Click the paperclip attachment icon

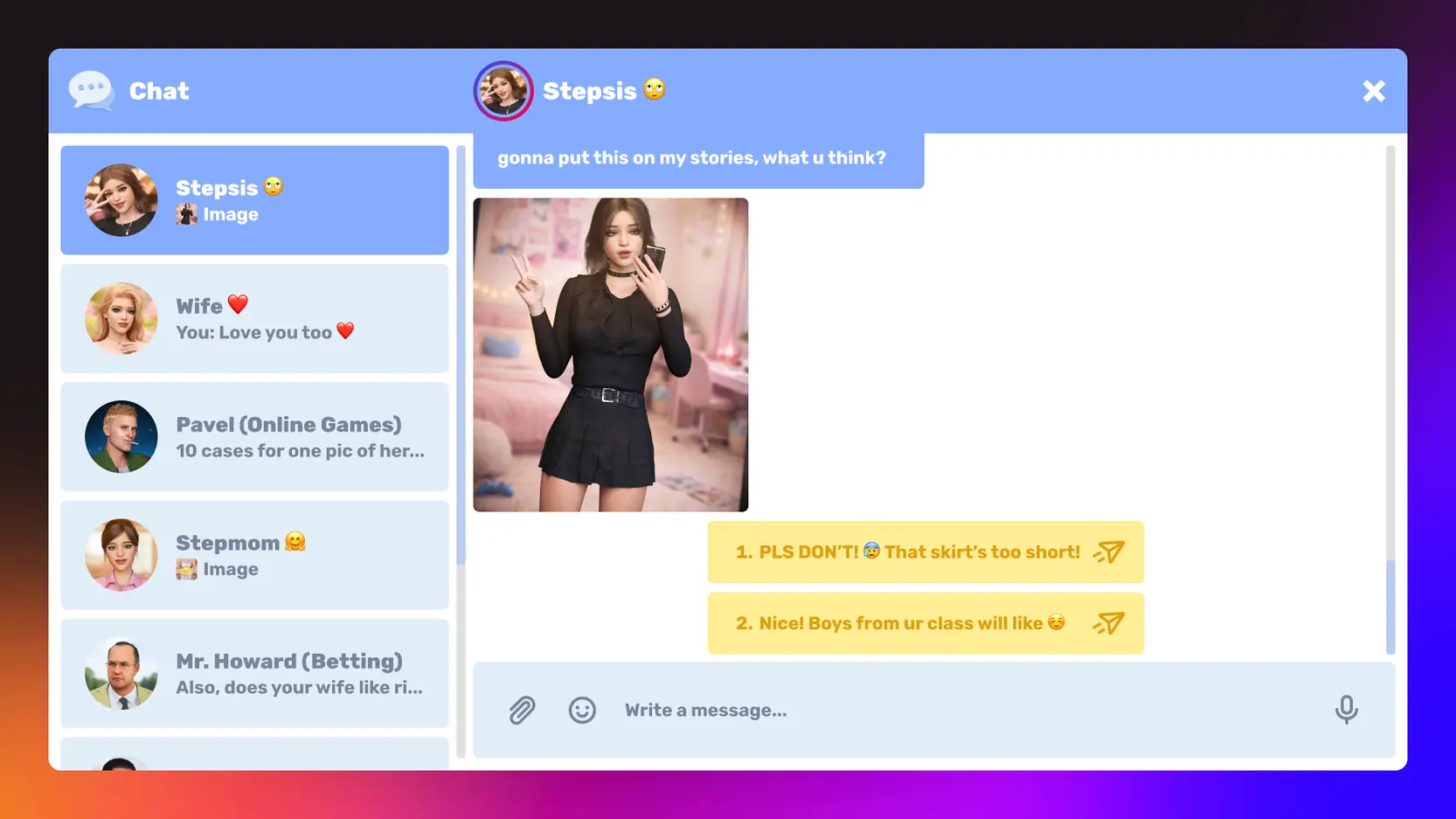tap(522, 710)
